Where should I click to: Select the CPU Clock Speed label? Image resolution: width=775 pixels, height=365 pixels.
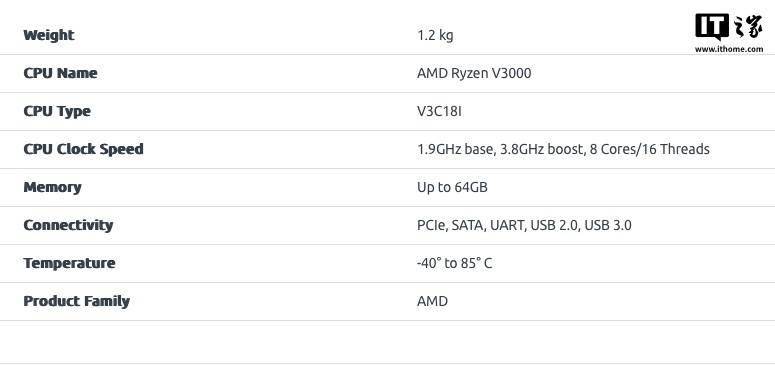coord(84,149)
